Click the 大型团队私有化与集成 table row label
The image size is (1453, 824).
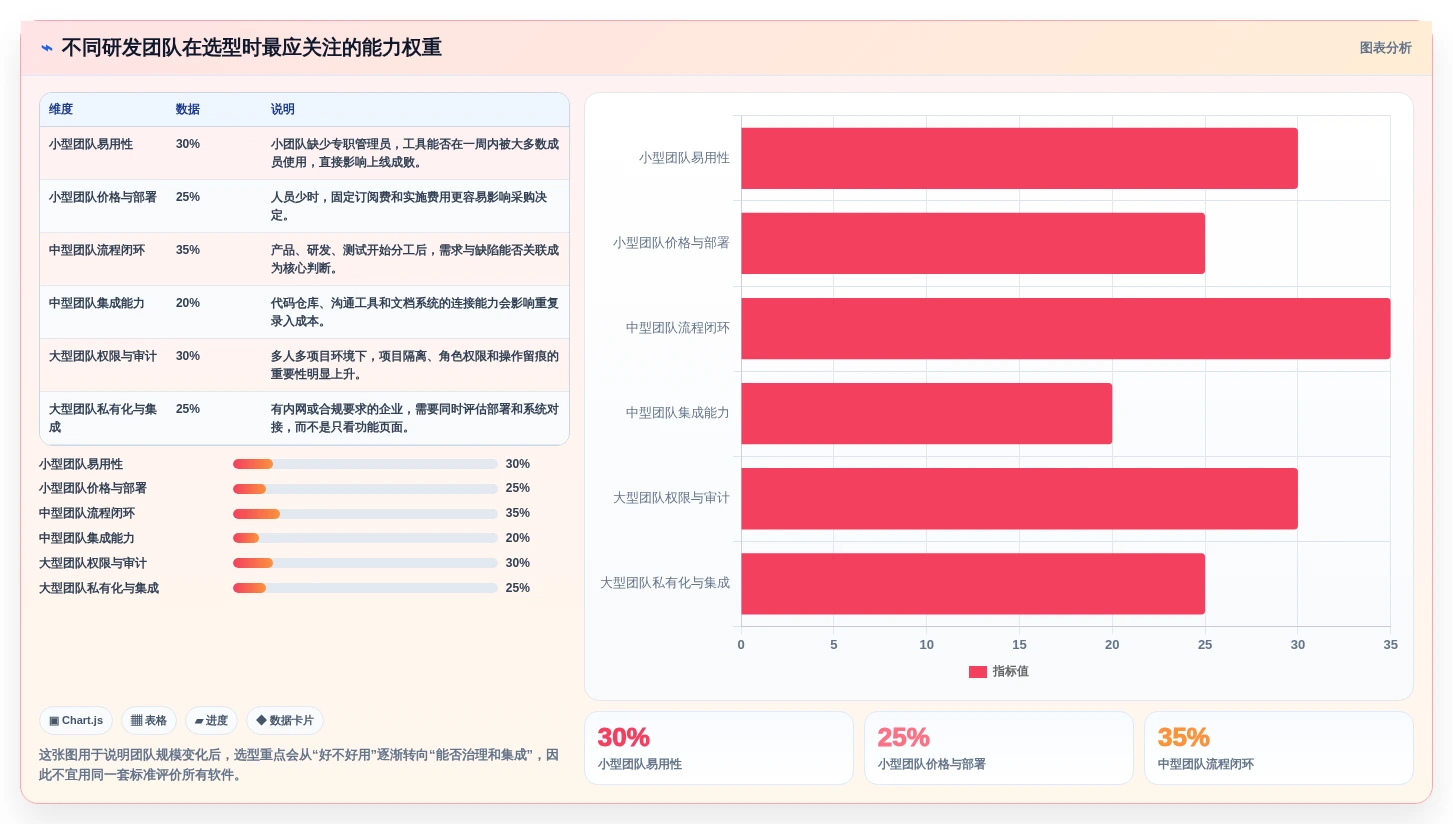tap(103, 418)
